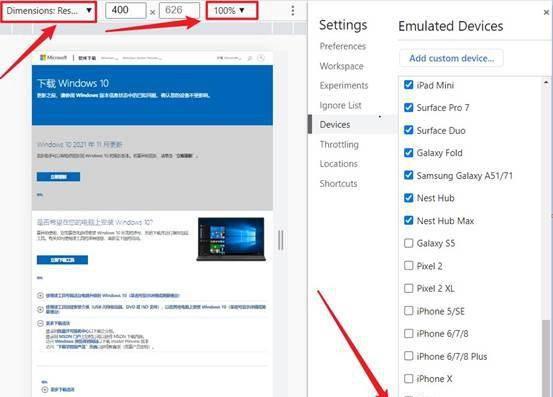Open the three-dot more options menu

point(292,11)
